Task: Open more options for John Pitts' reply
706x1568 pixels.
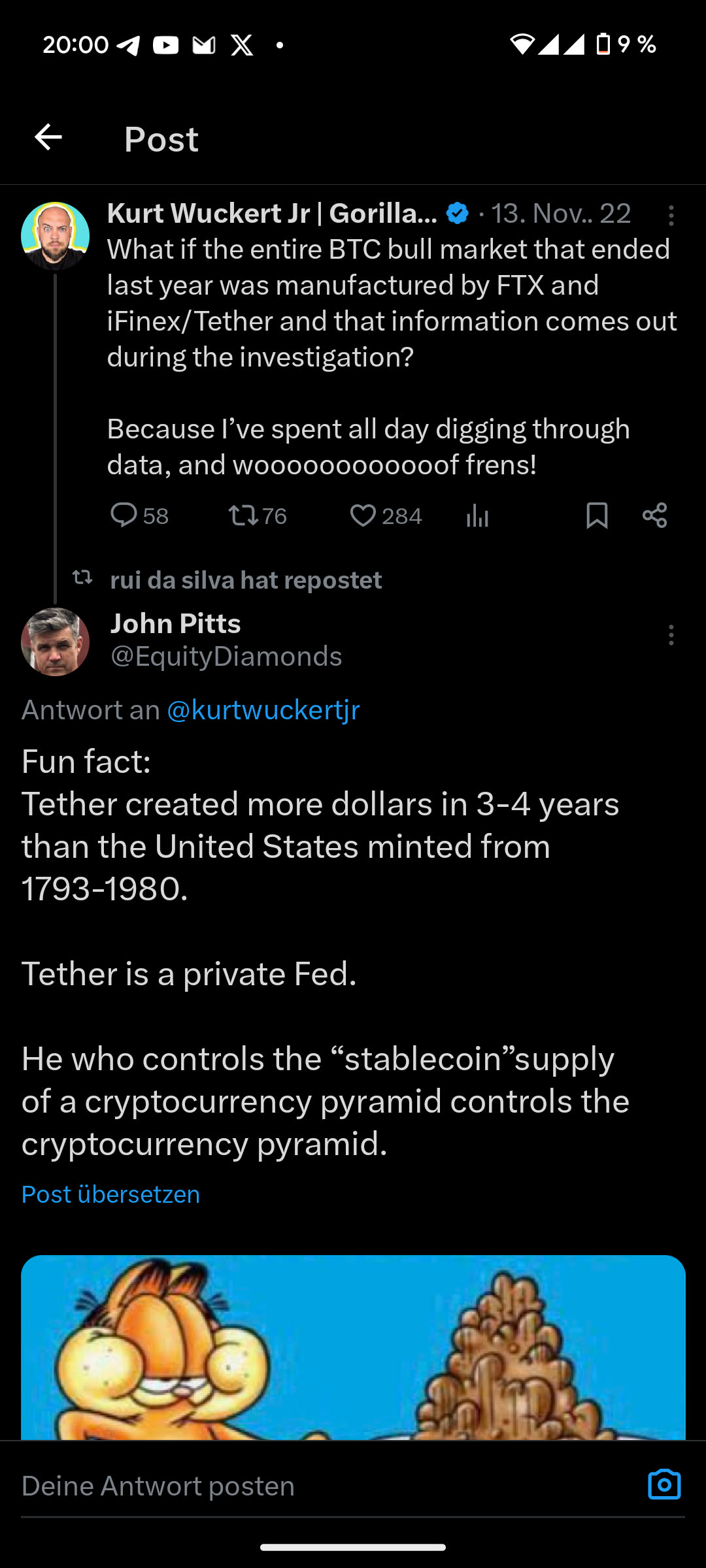Action: 671,635
